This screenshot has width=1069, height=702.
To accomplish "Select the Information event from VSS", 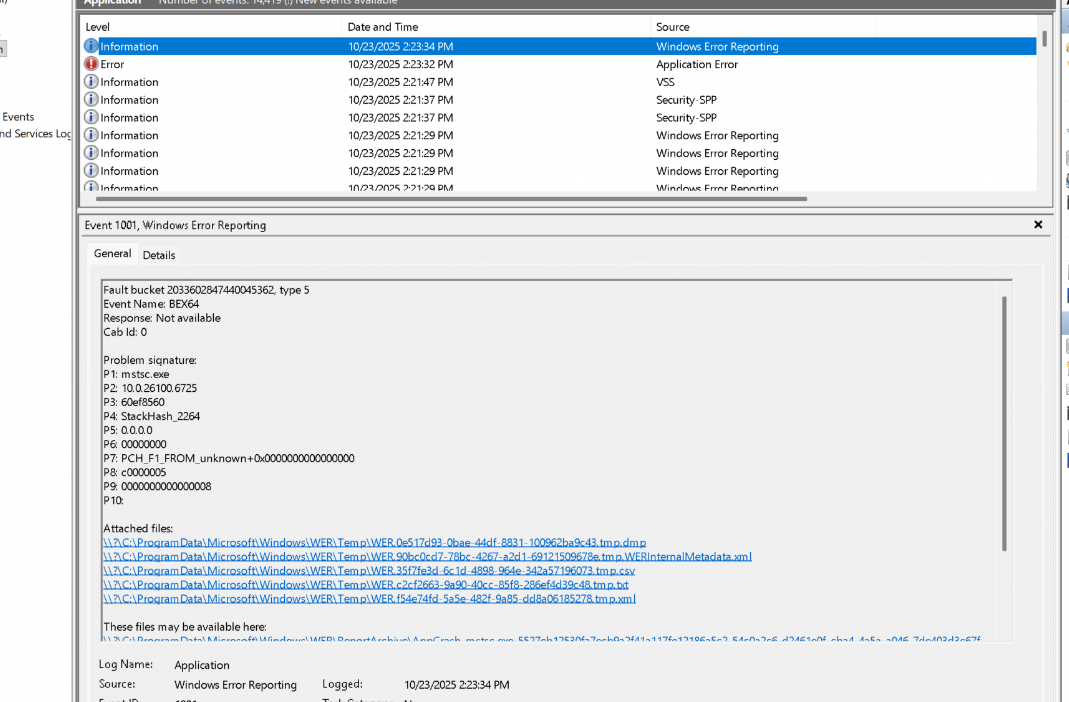I will tap(559, 82).
